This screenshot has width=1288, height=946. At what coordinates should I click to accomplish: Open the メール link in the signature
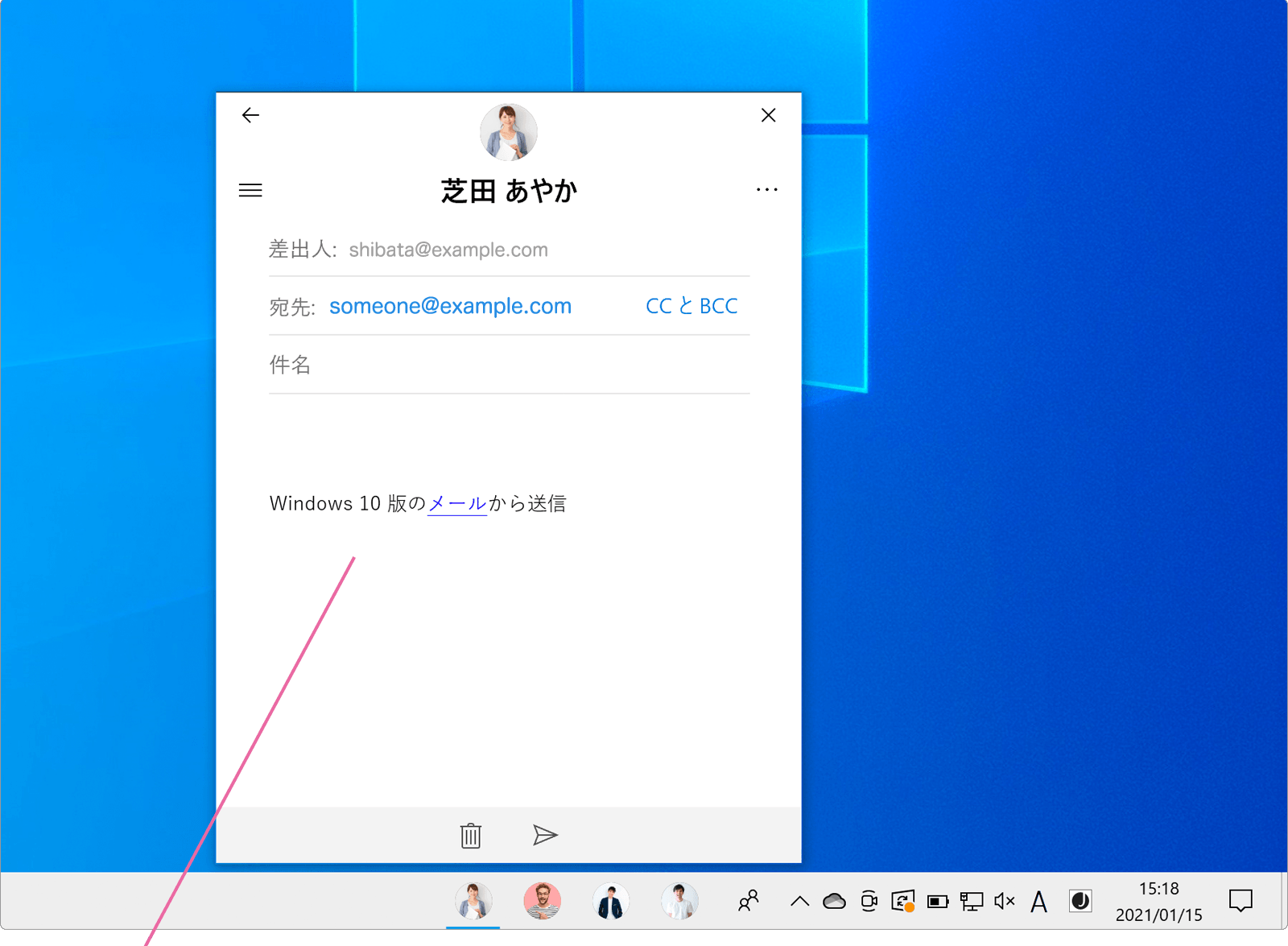click(457, 504)
